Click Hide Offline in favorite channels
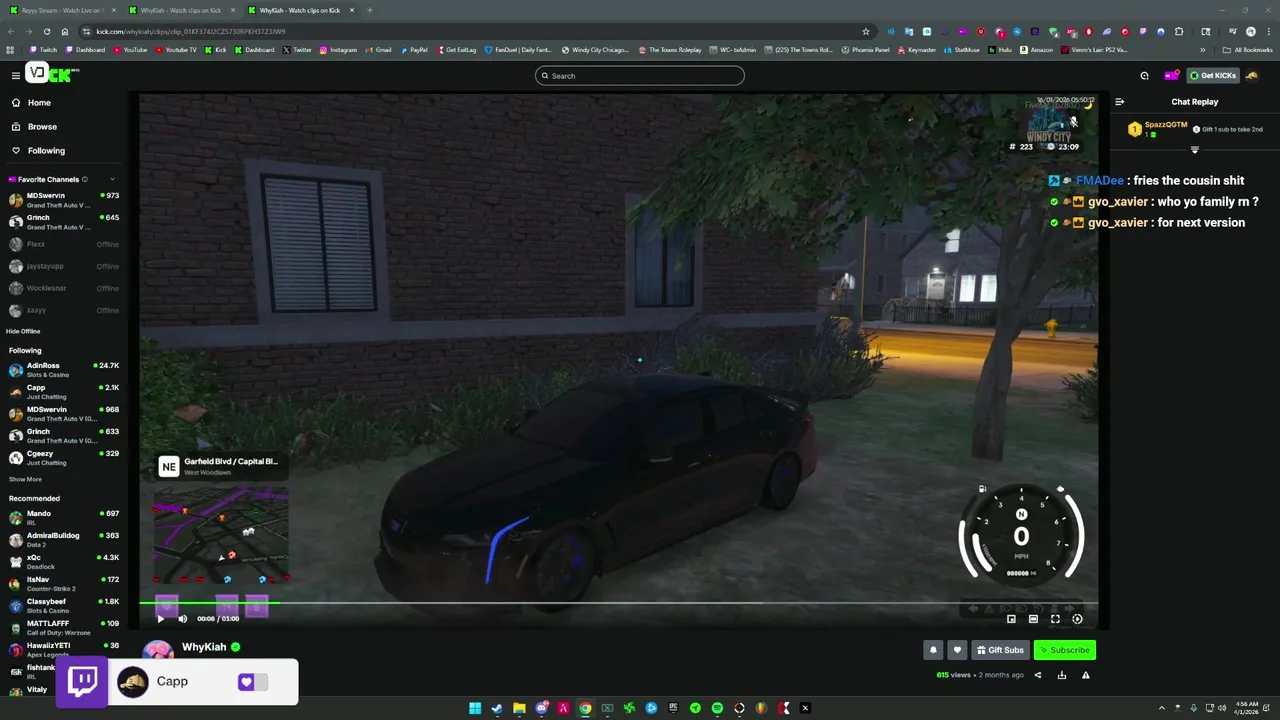The image size is (1280, 720). click(23, 331)
